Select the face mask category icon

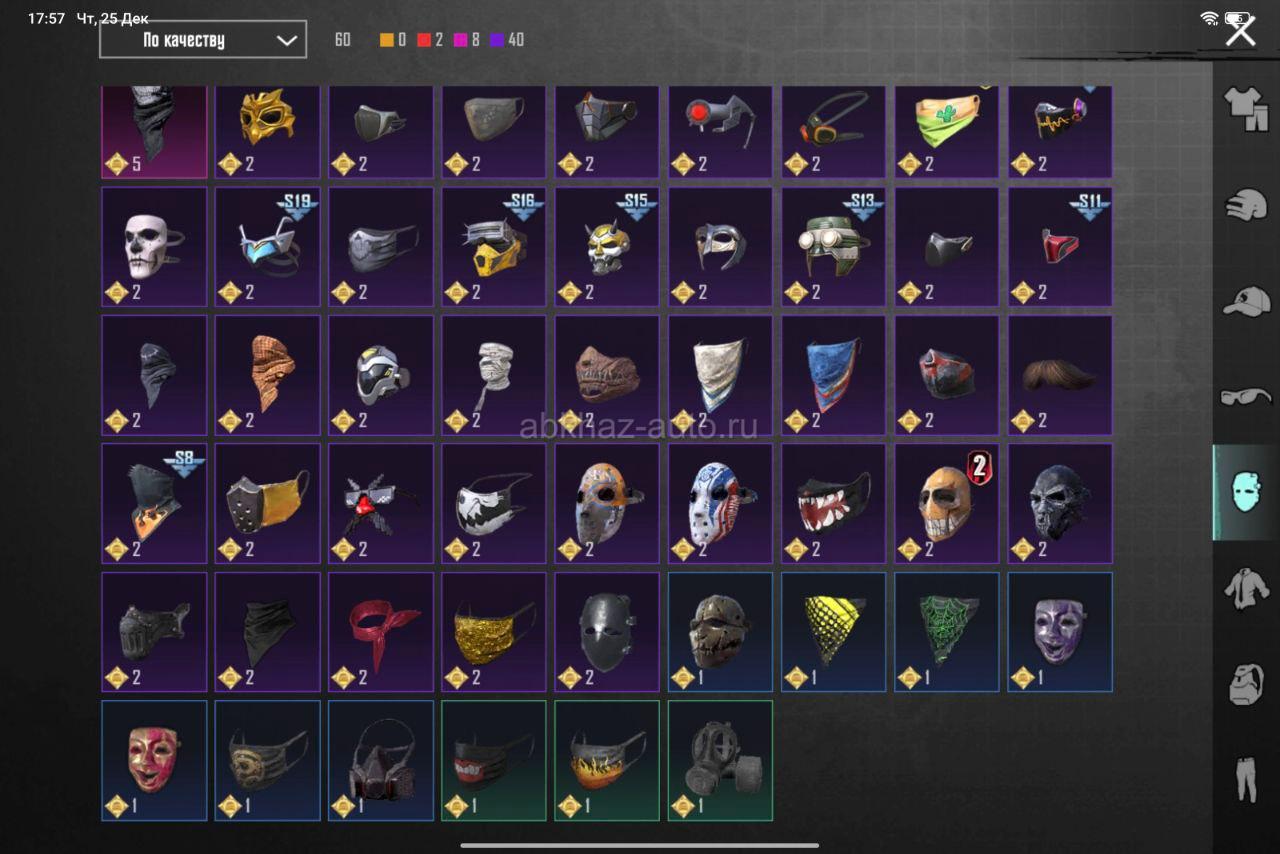[x=1246, y=492]
